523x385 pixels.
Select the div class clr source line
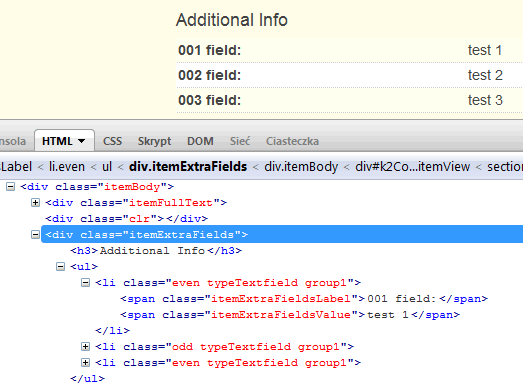[126, 219]
